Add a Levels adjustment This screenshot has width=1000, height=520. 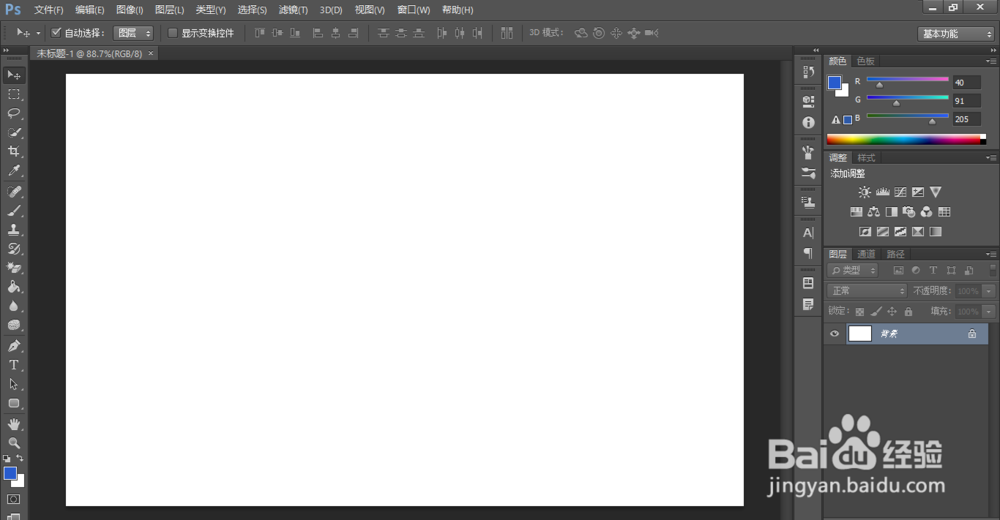pos(883,192)
